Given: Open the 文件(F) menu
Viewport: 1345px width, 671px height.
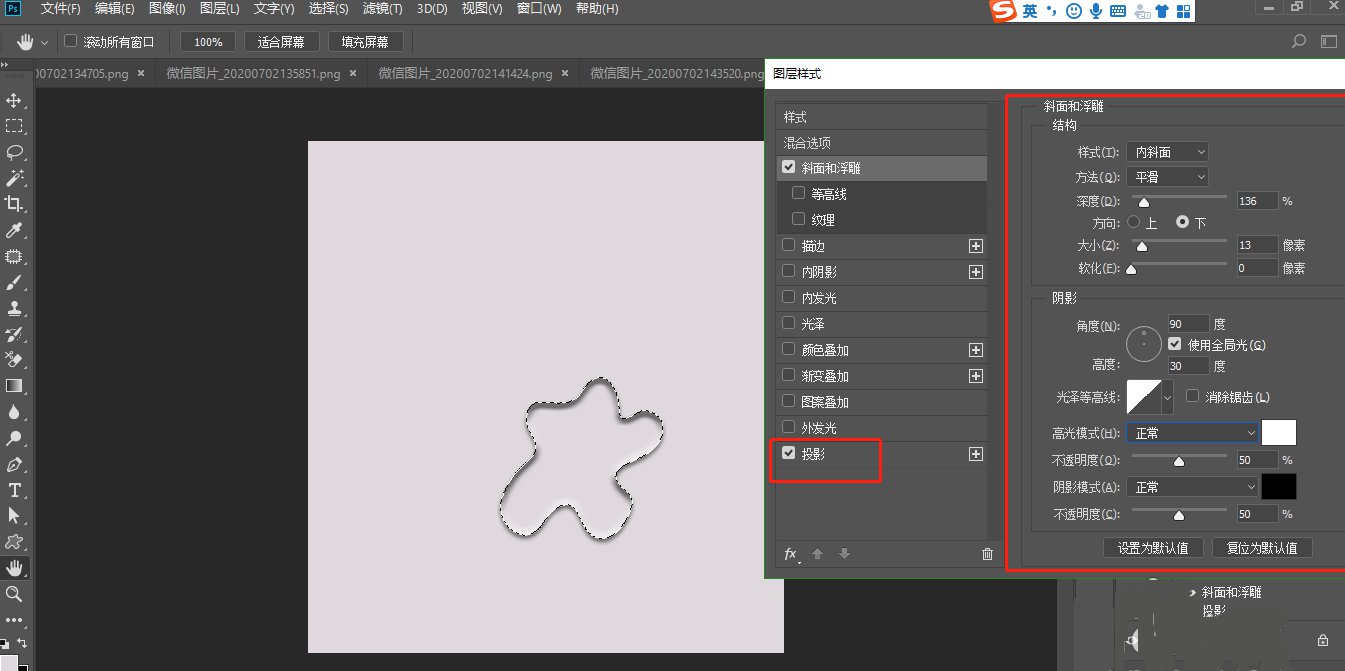Looking at the screenshot, I should 61,9.
